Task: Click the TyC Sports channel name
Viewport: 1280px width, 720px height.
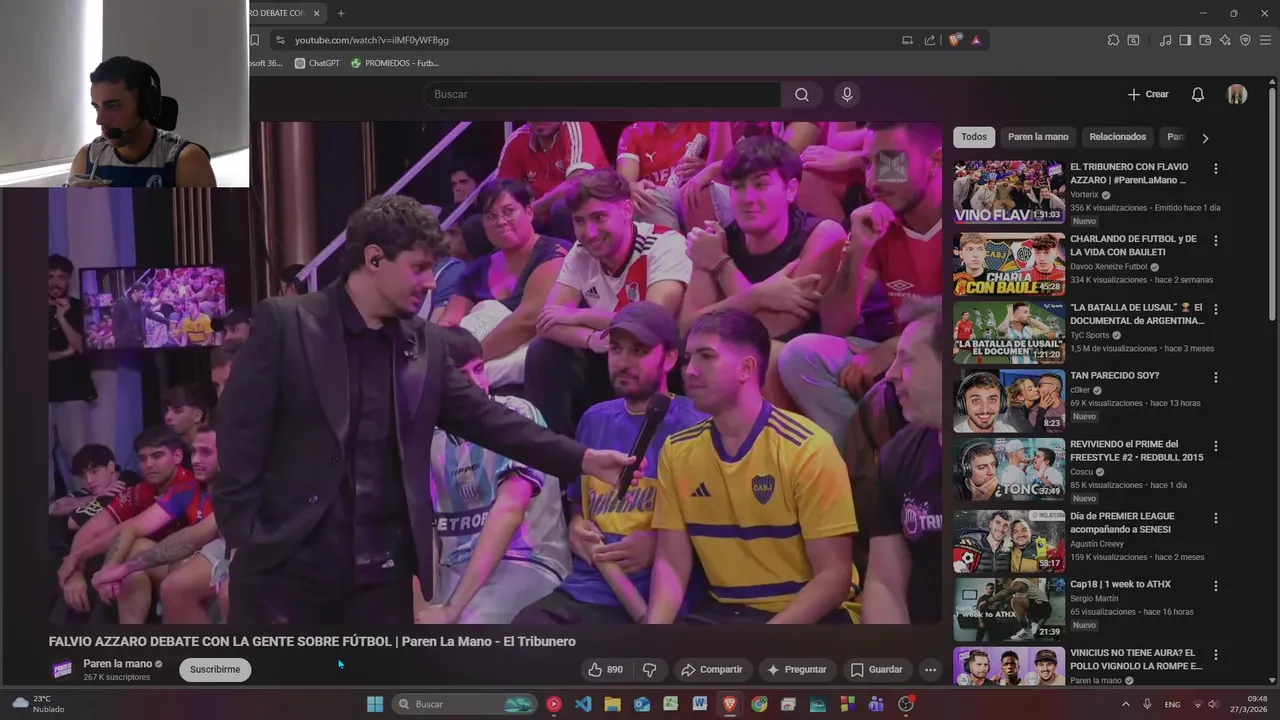Action: coord(1090,335)
